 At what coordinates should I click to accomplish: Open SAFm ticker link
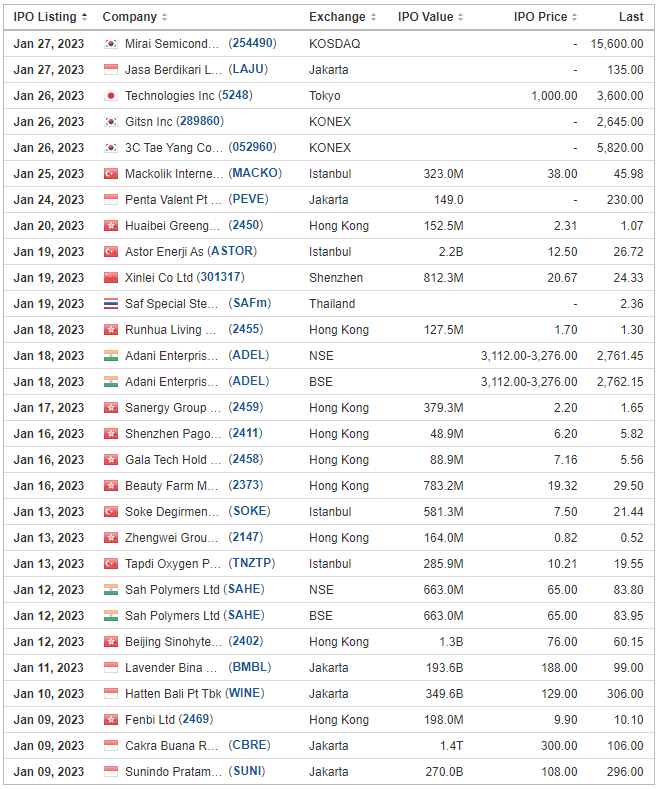(x=250, y=303)
